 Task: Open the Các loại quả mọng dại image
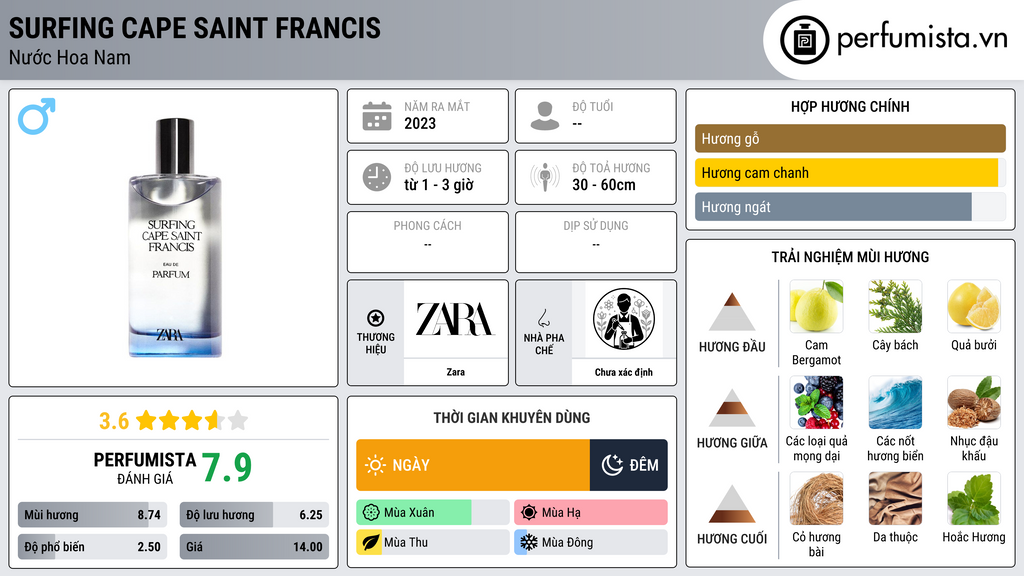(x=816, y=402)
